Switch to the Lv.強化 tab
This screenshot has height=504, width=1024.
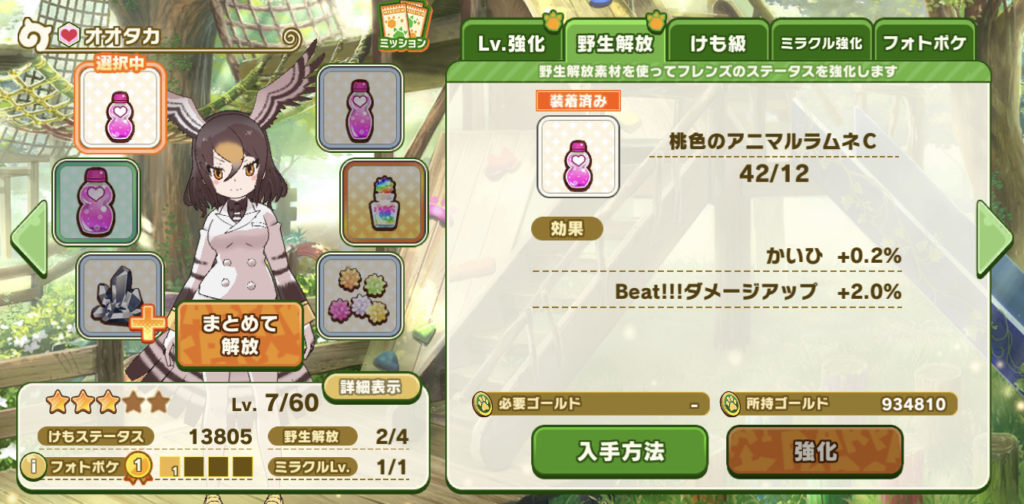click(x=511, y=43)
